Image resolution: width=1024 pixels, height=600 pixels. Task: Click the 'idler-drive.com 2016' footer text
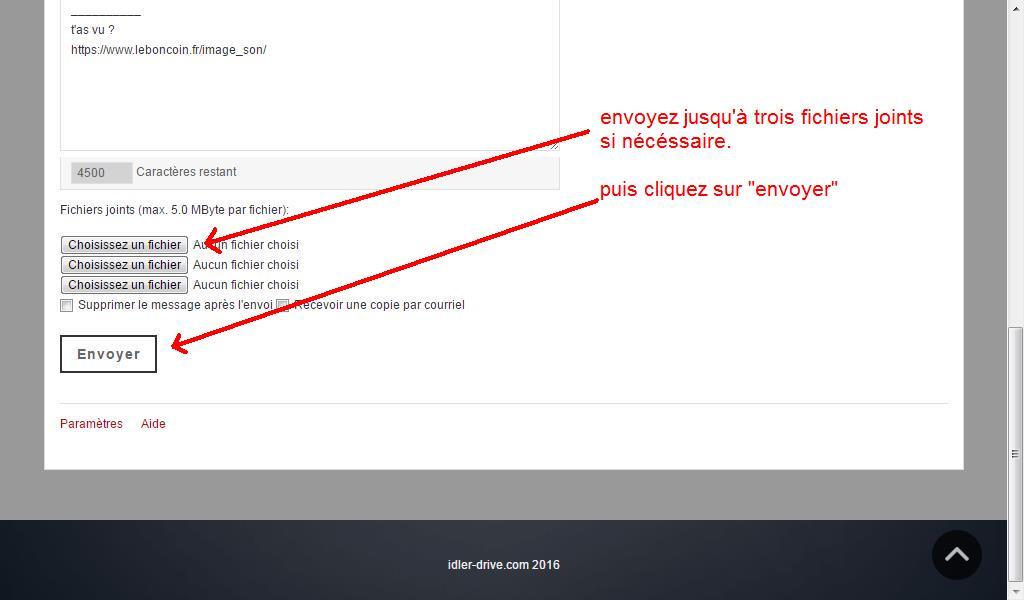click(503, 565)
